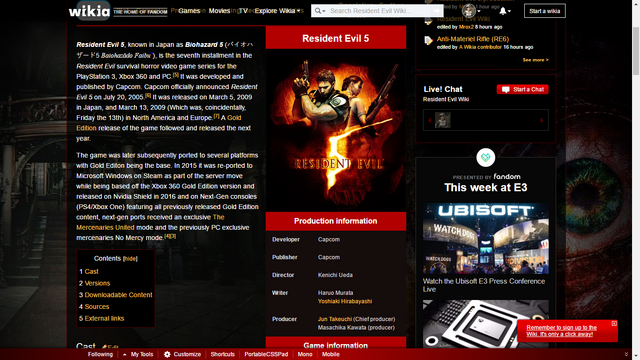Image resolution: width=640 pixels, height=360 pixels.
Task: Open the notifications bell
Action: coord(503,11)
